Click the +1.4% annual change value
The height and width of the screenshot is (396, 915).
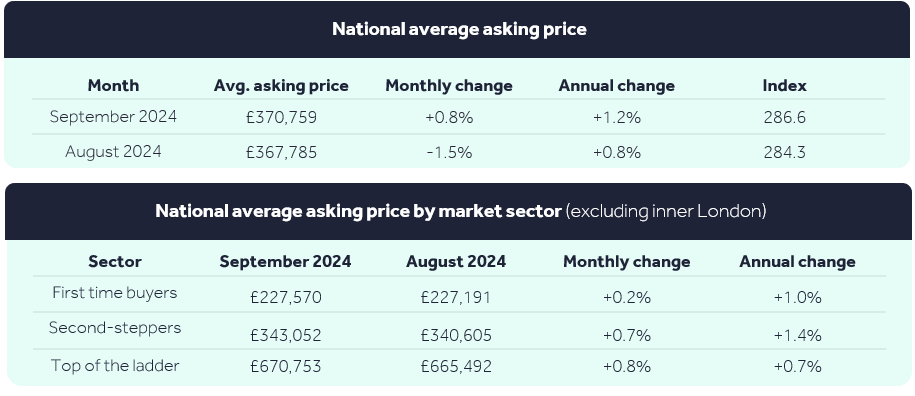tap(797, 335)
